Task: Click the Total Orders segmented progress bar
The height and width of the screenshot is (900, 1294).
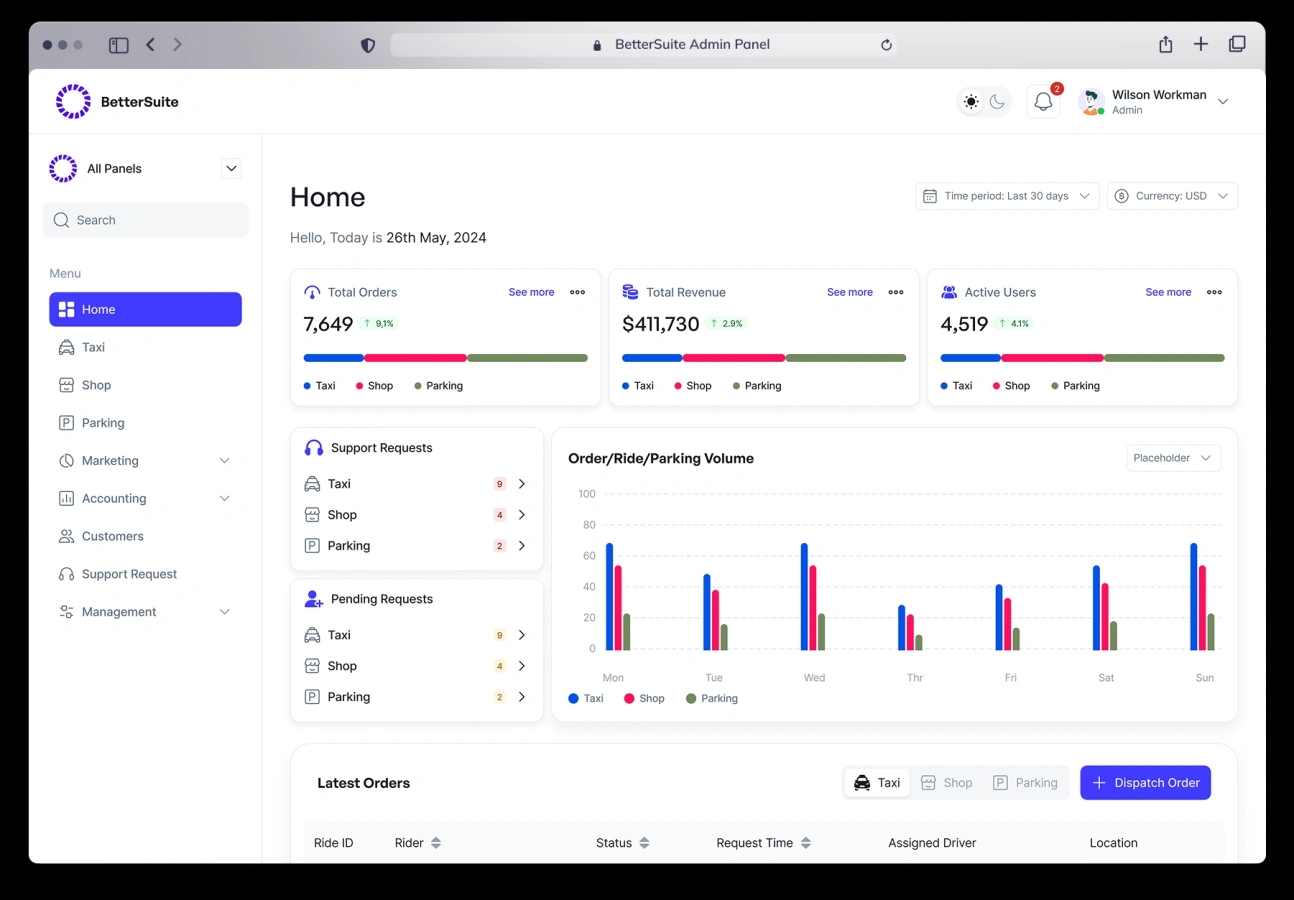Action: (445, 358)
